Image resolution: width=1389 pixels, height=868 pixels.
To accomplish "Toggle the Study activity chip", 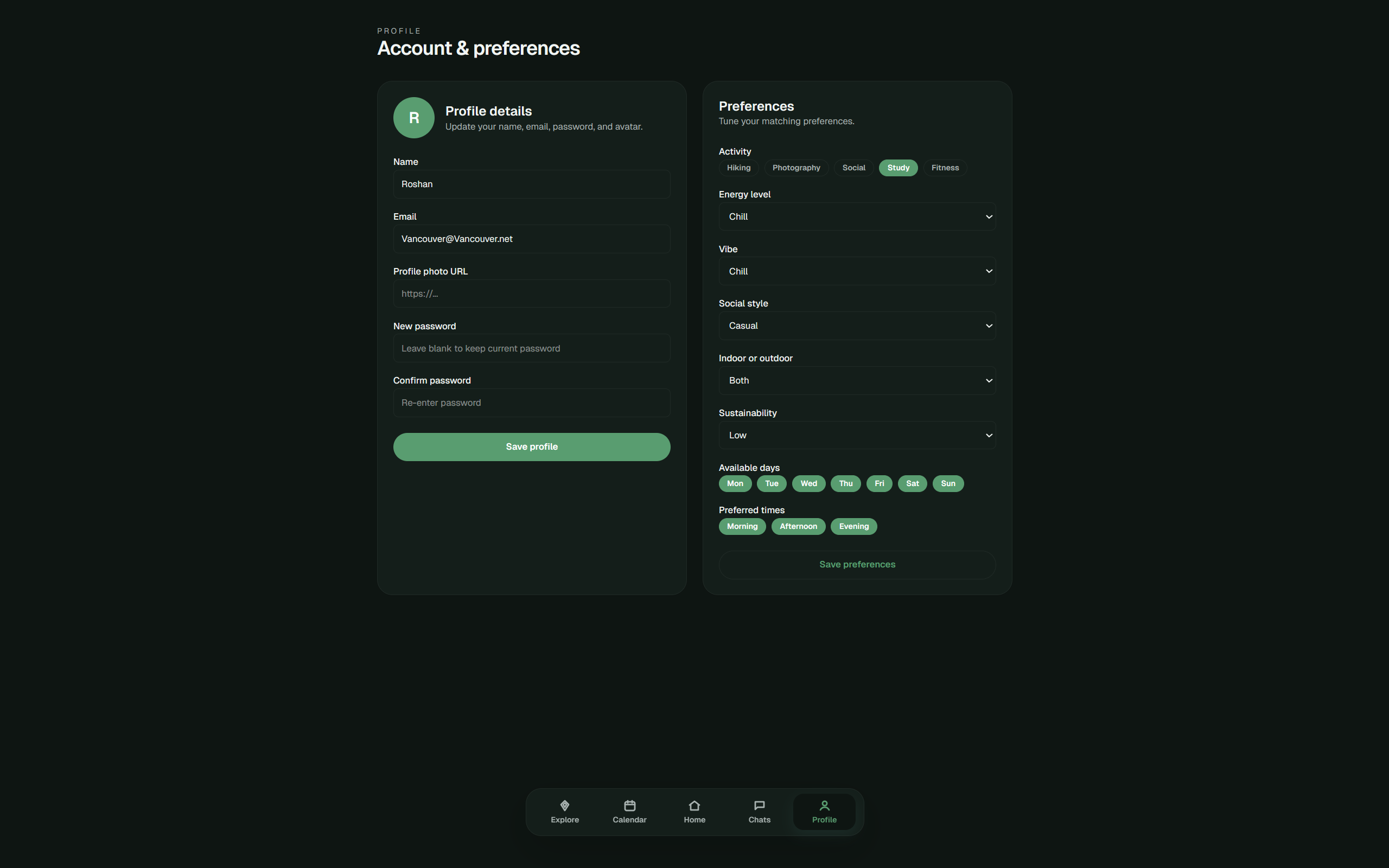I will coord(897,168).
